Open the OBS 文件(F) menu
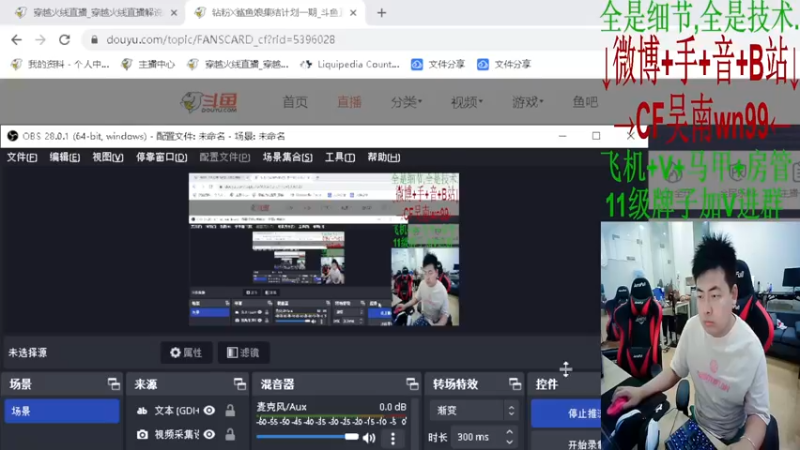This screenshot has height=450, width=800. click(22, 157)
